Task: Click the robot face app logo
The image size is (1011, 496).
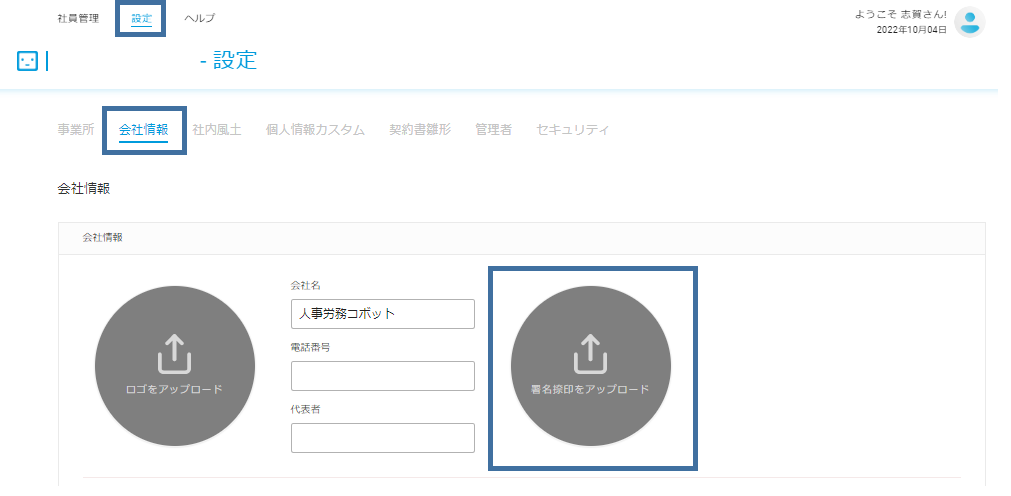Action: click(28, 61)
